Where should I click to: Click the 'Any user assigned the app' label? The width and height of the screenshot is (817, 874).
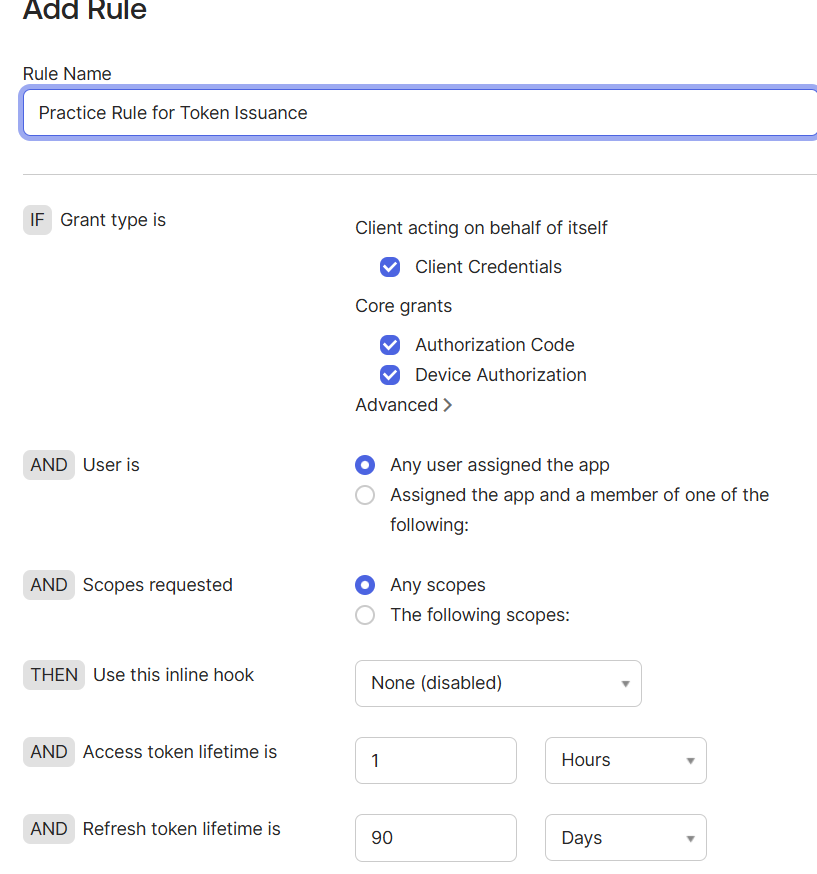click(x=499, y=465)
